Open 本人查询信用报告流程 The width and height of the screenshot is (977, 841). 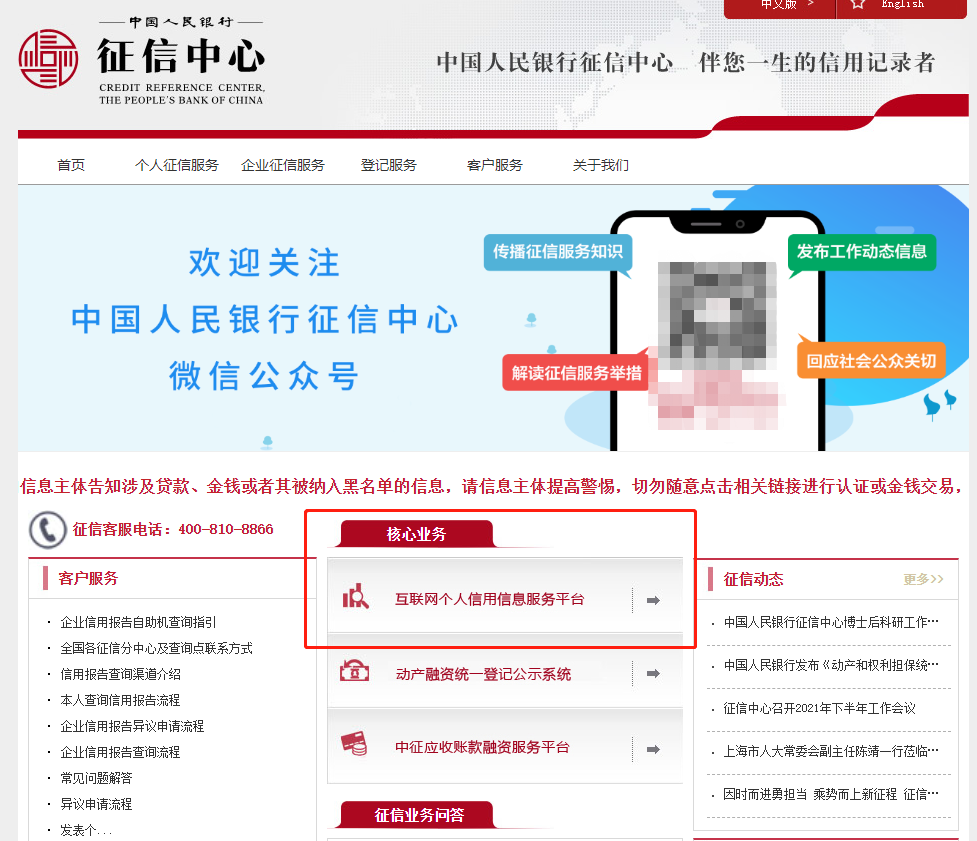[x=120, y=701]
